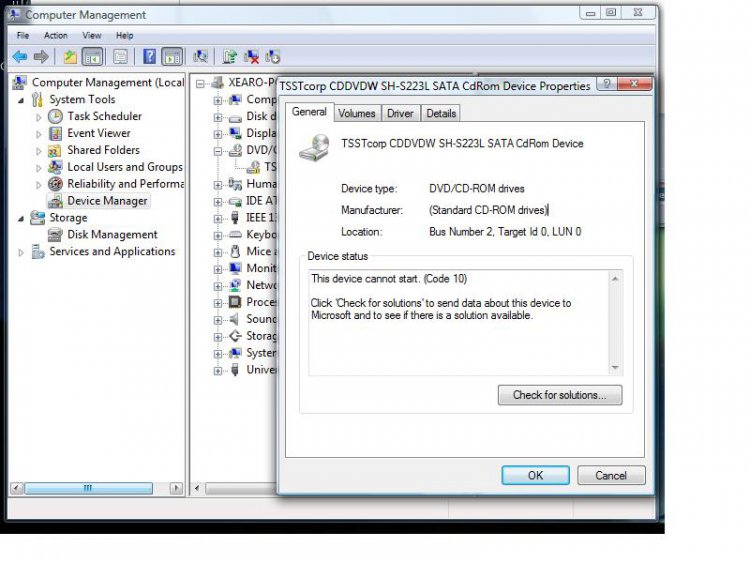The height and width of the screenshot is (563, 750).
Task: Collapse the System Tools node
Action: [21, 100]
